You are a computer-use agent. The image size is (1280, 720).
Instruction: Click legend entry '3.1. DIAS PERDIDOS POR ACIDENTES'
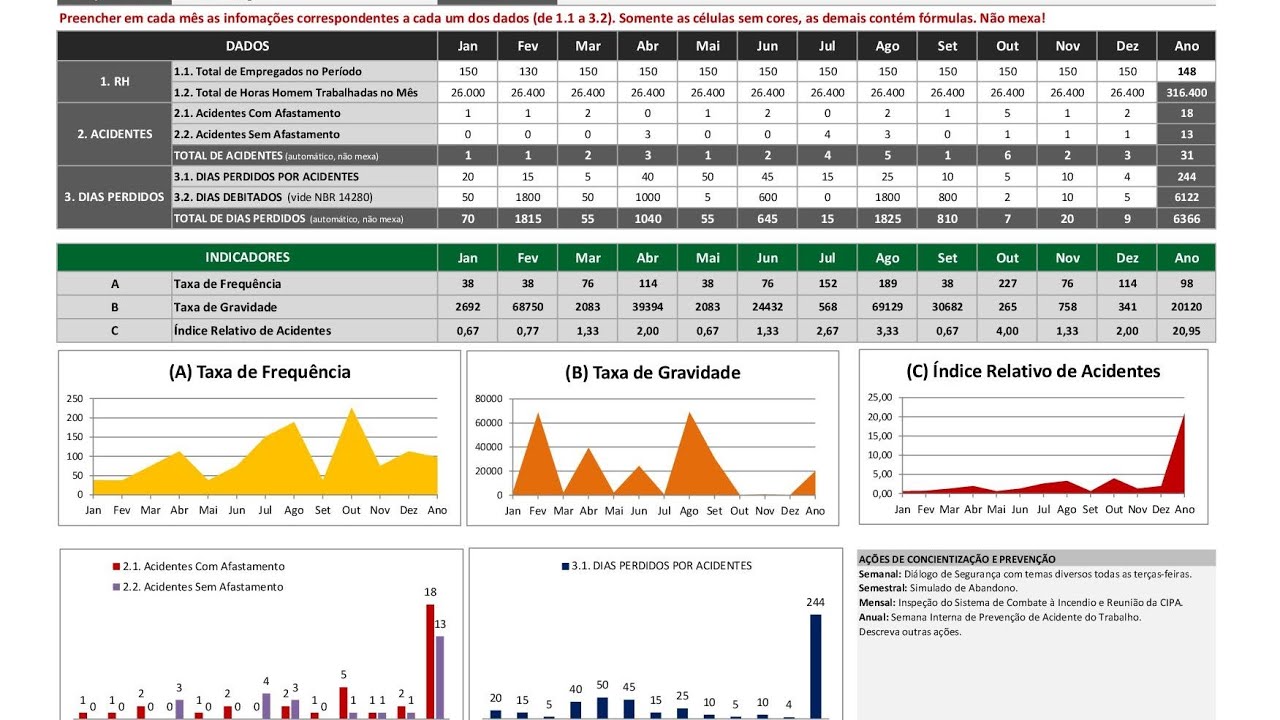click(657, 566)
